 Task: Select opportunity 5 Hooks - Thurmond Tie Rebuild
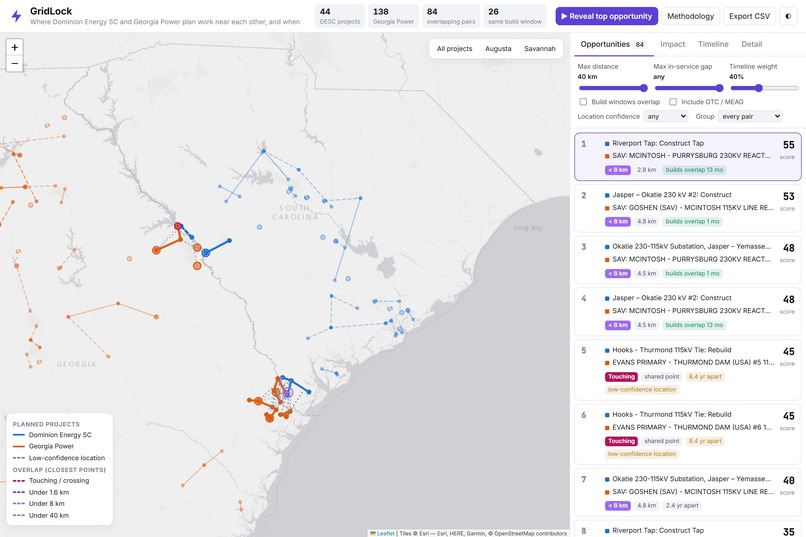click(688, 370)
